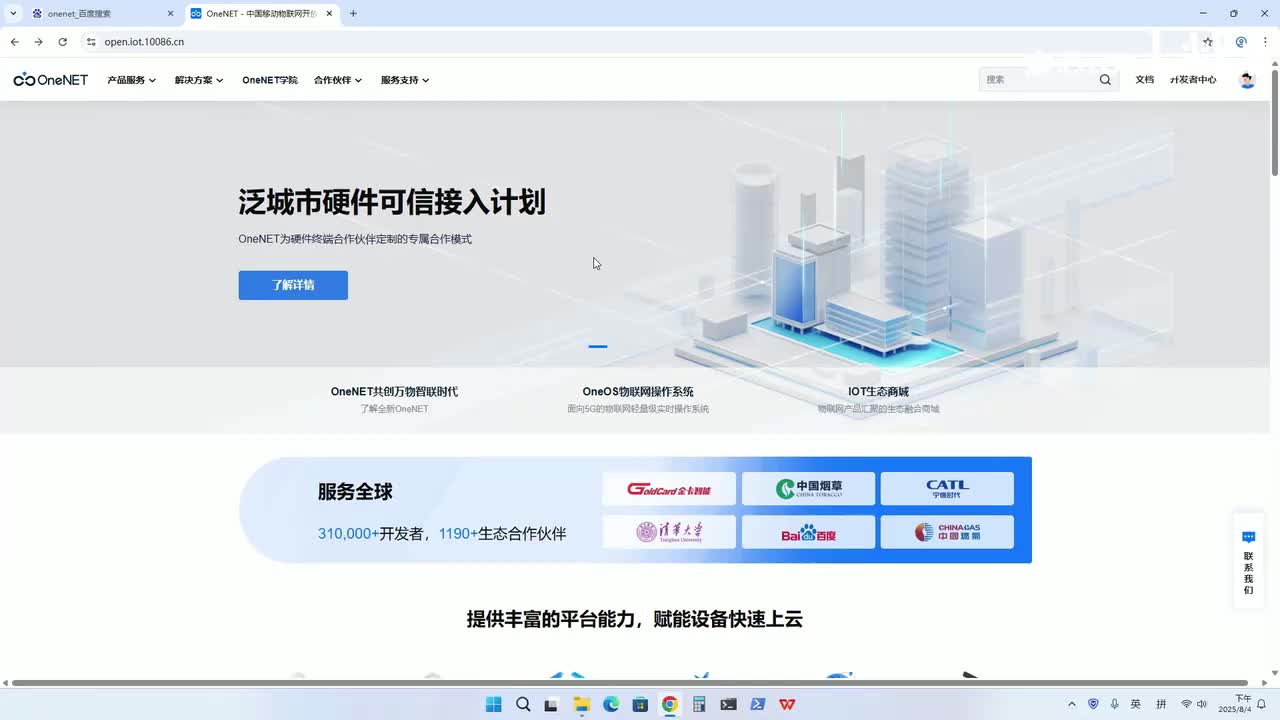
Task: Click Chrome icon in taskbar
Action: [x=670, y=704]
